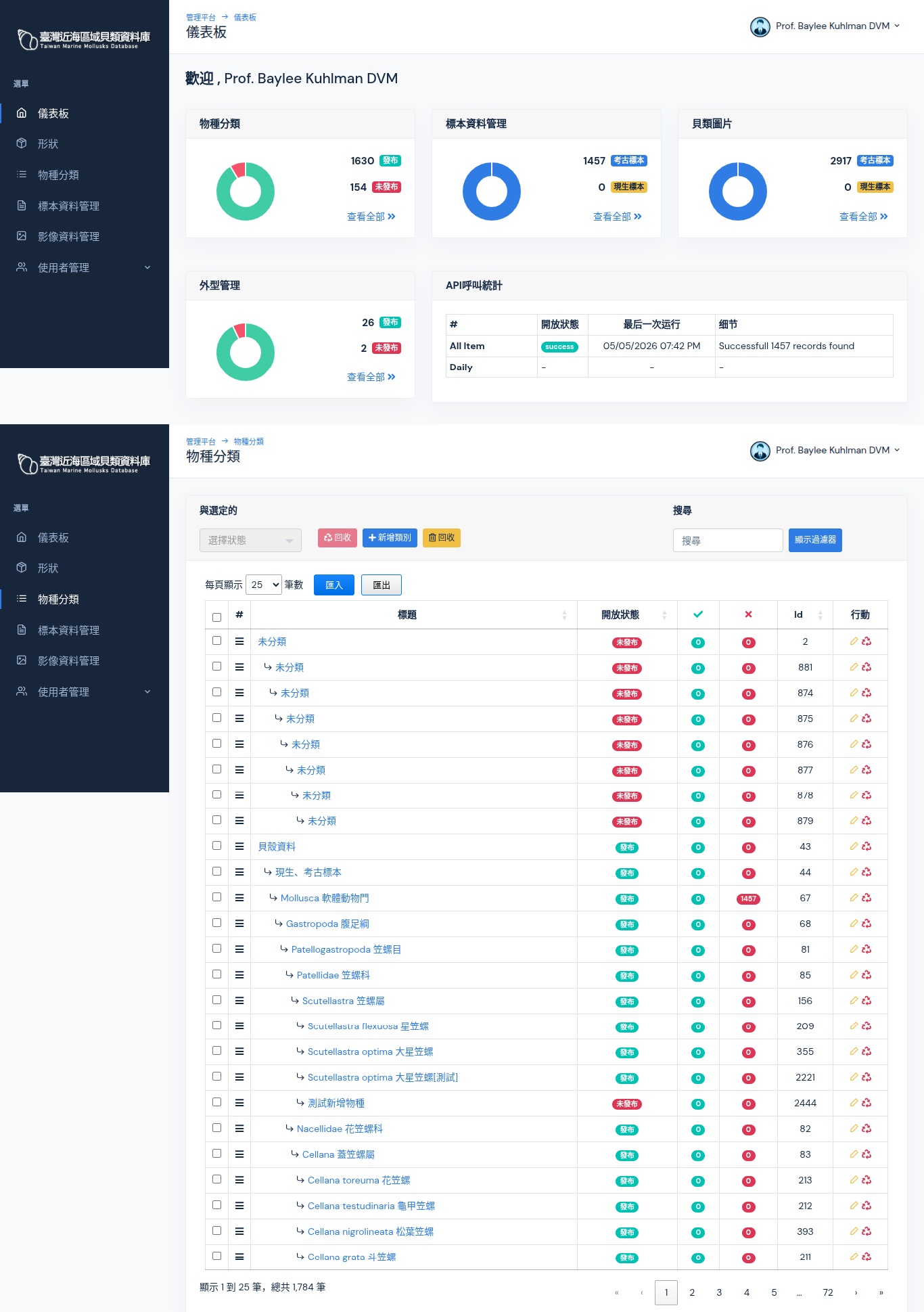
Task: Expand 使用者管理 in the dashboard sidebar
Action: pos(85,268)
